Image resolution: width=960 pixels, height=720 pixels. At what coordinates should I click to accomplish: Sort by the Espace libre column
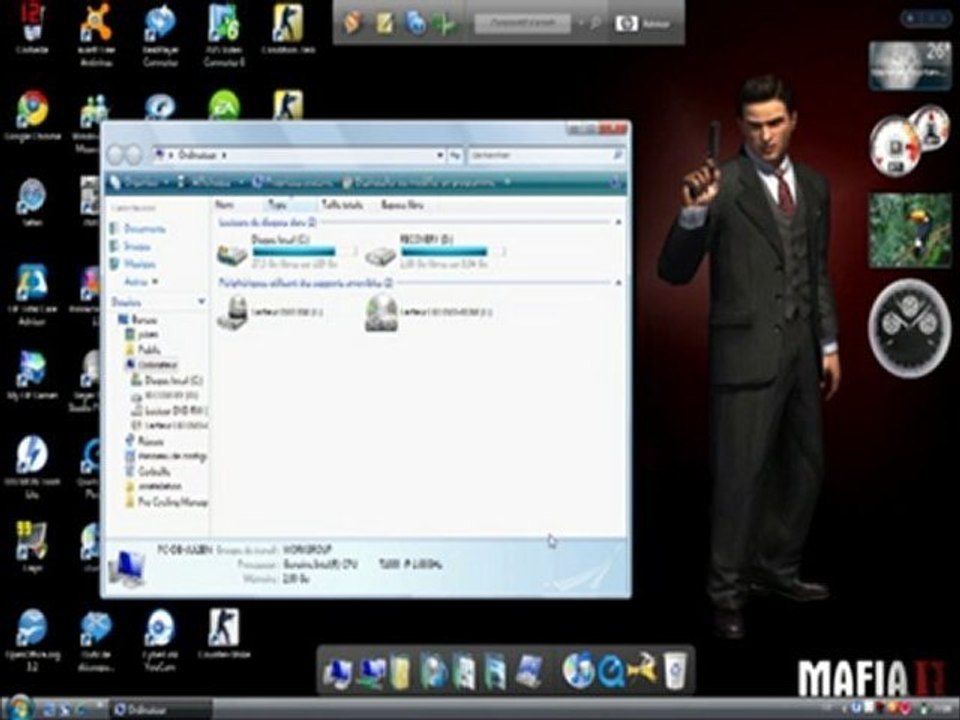click(x=402, y=204)
